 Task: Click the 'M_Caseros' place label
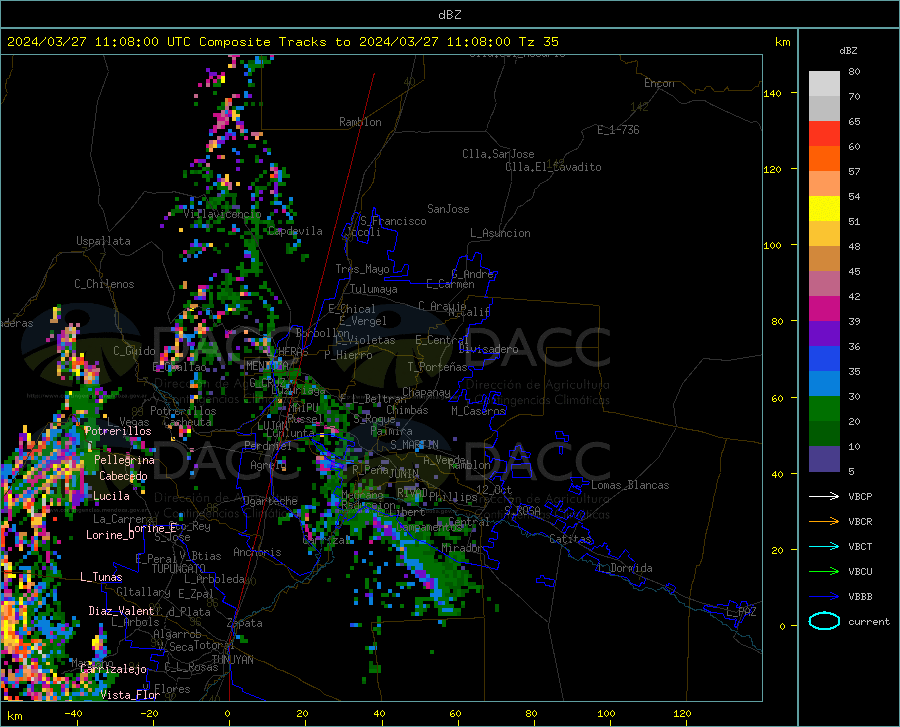[478, 411]
